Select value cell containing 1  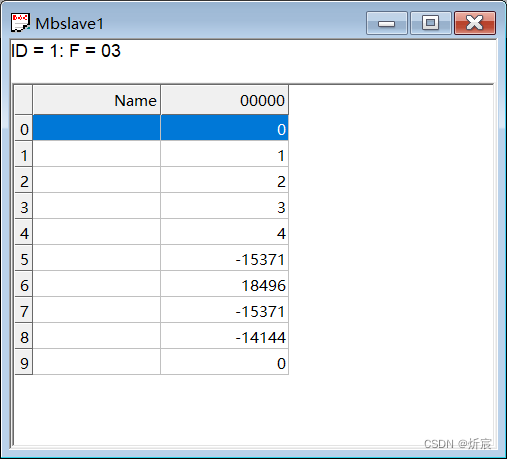tap(224, 154)
